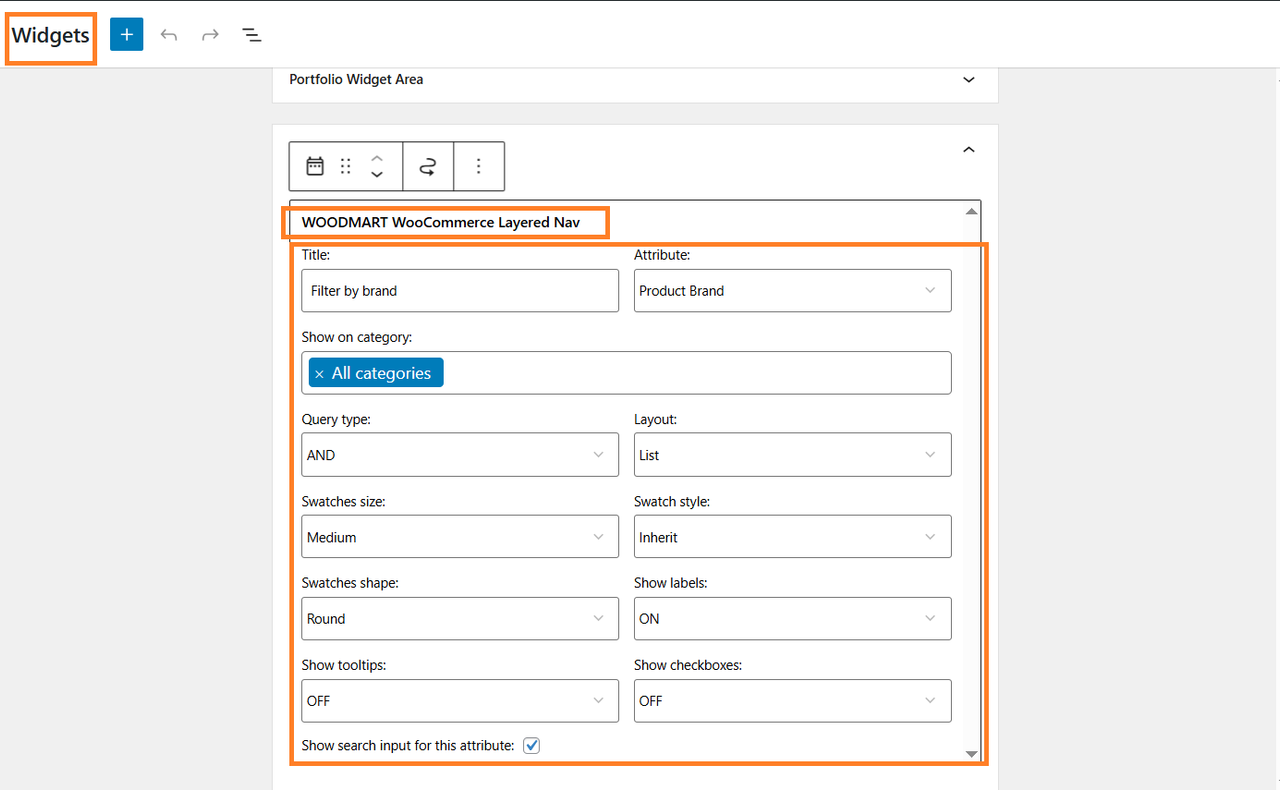Click the blue add block plus button
Viewport: 1280px width, 790px height.
(x=127, y=35)
